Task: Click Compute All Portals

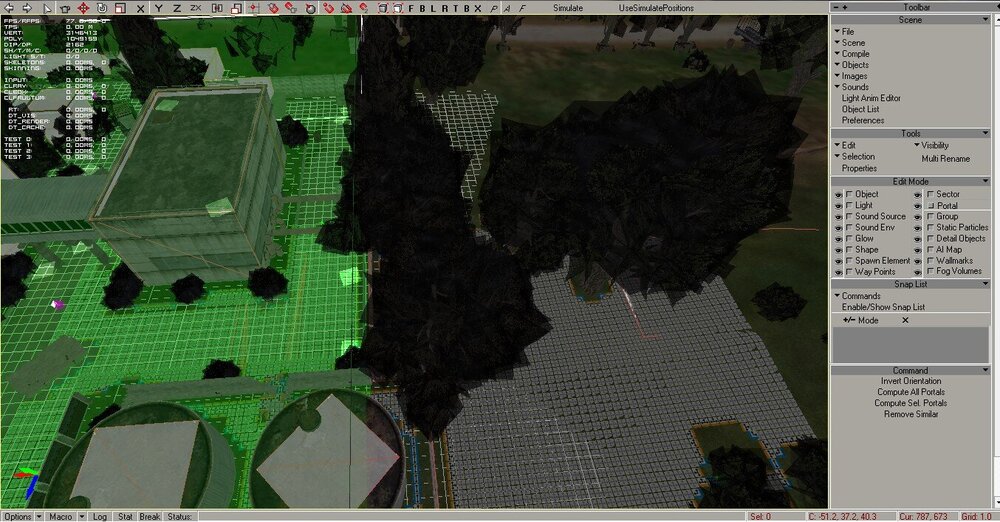Action: (911, 392)
